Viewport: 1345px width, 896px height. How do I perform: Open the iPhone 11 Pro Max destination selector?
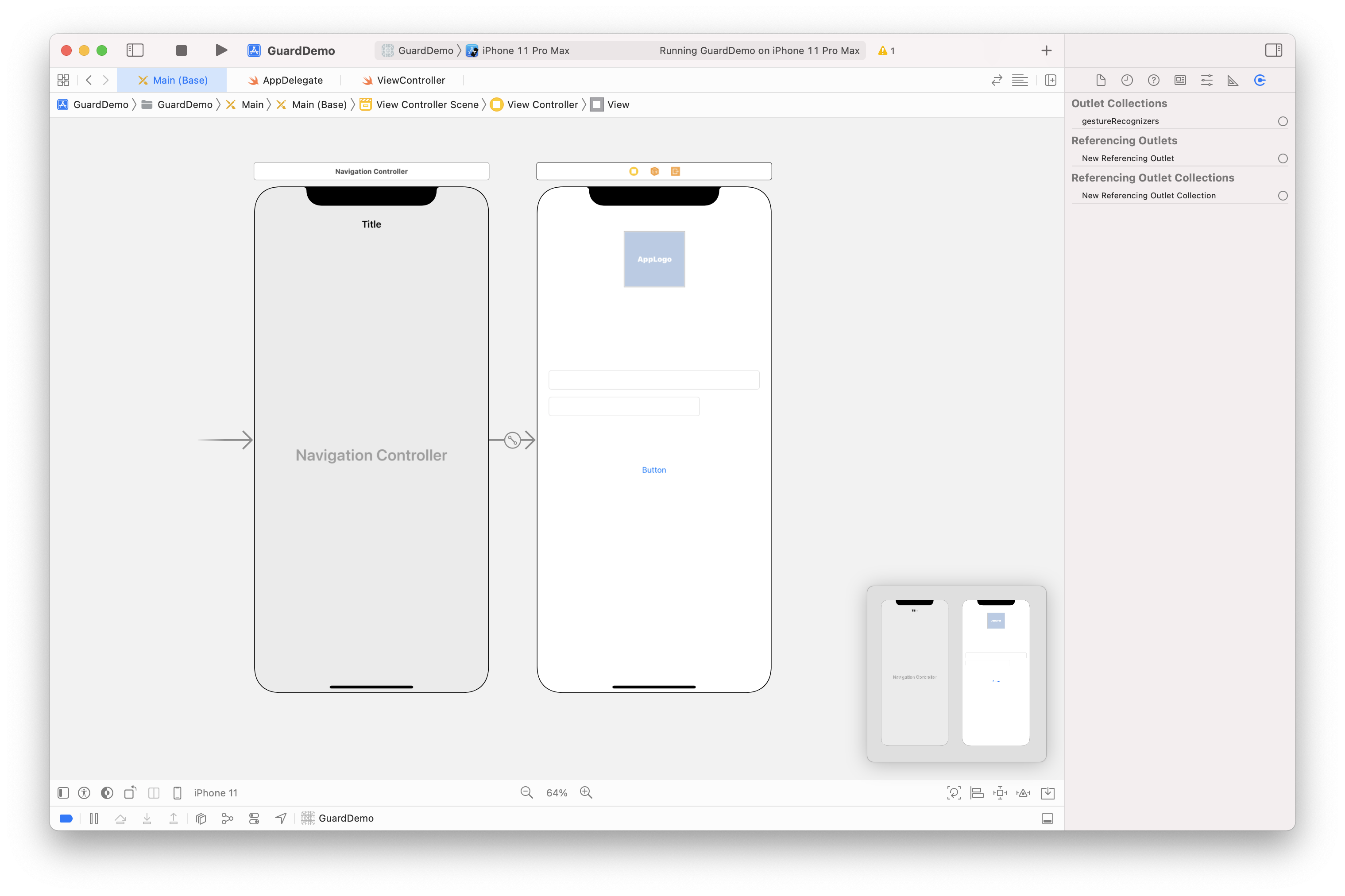525,50
